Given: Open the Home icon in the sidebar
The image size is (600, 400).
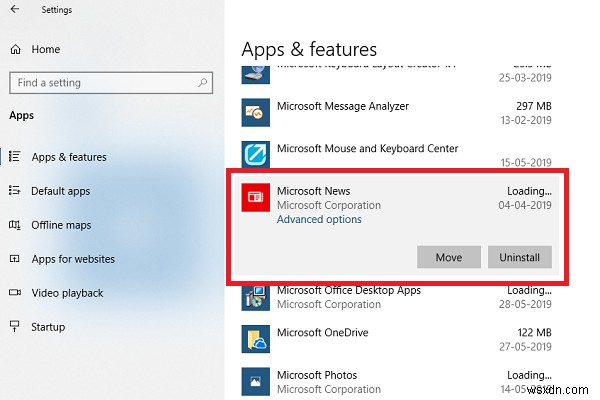Looking at the screenshot, I should (x=15, y=49).
